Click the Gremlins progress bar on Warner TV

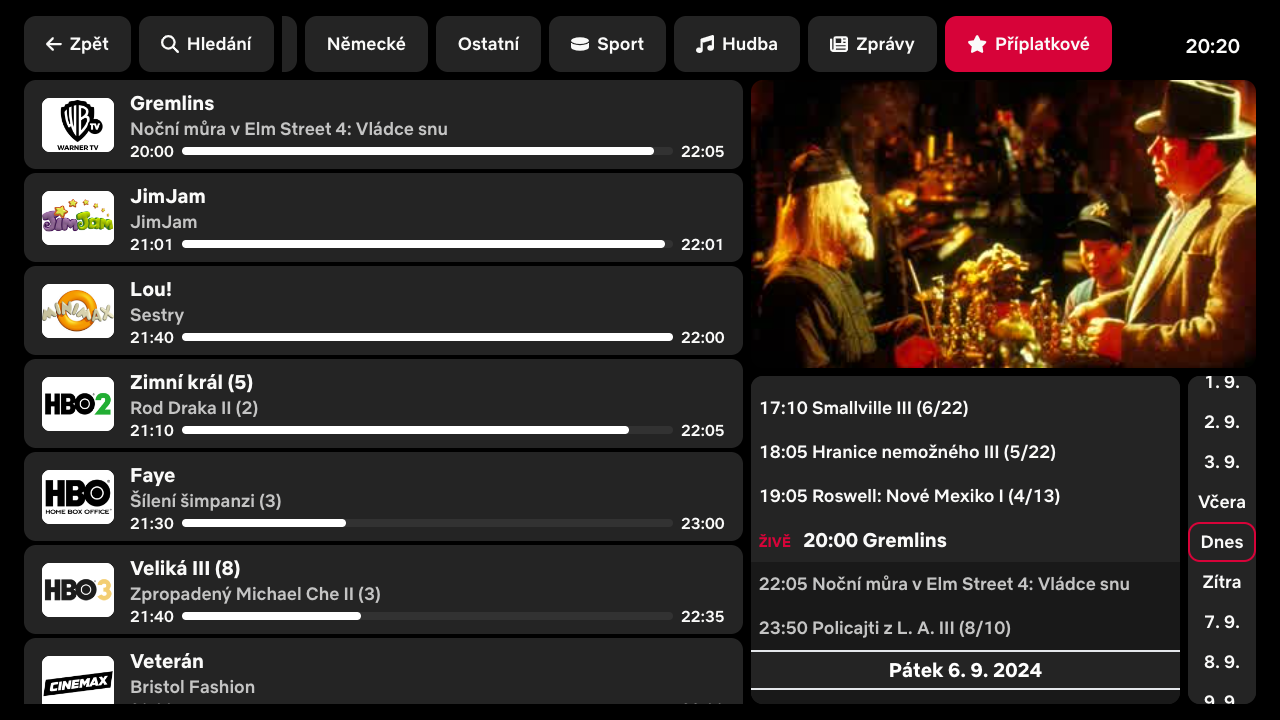pyautogui.click(x=427, y=151)
